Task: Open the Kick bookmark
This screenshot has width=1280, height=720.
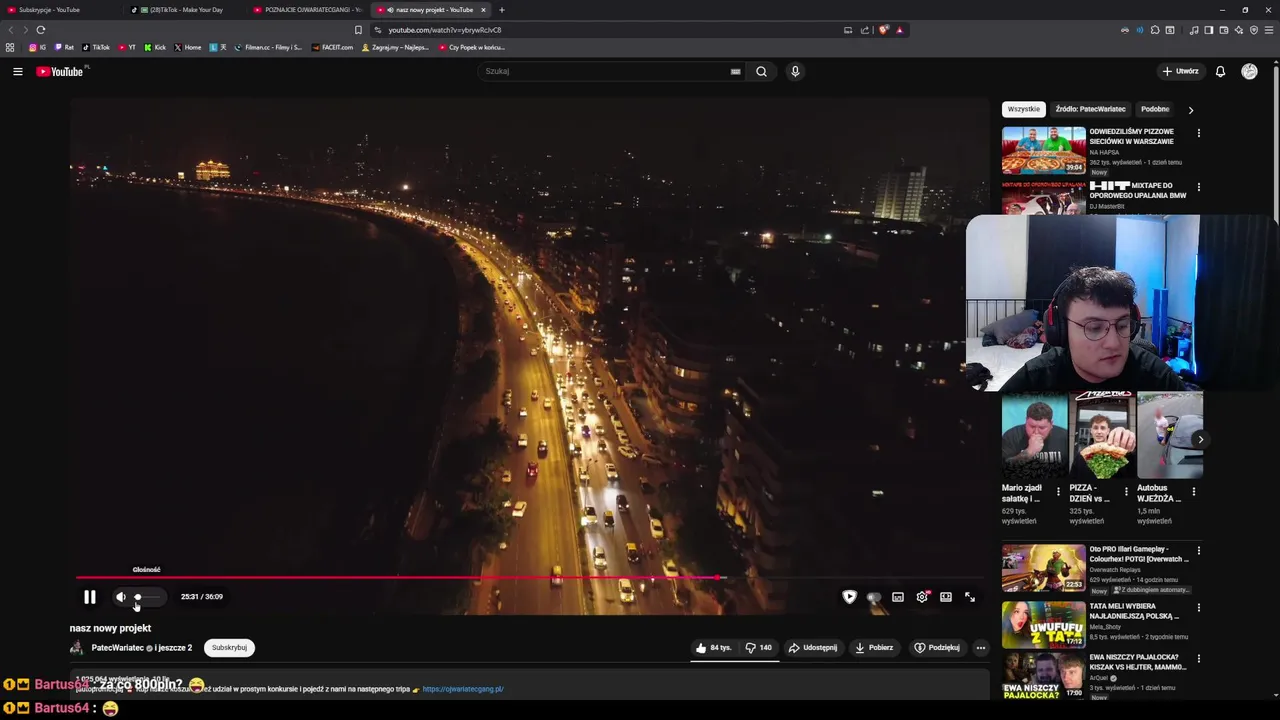Action: [155, 47]
